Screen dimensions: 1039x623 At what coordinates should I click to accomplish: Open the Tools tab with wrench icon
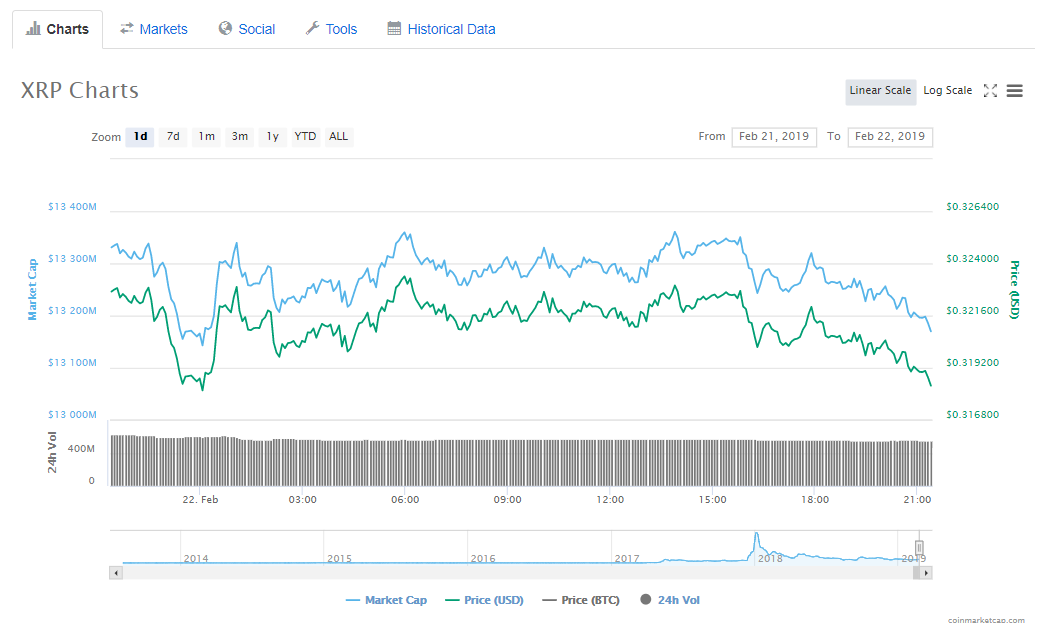(x=331, y=29)
